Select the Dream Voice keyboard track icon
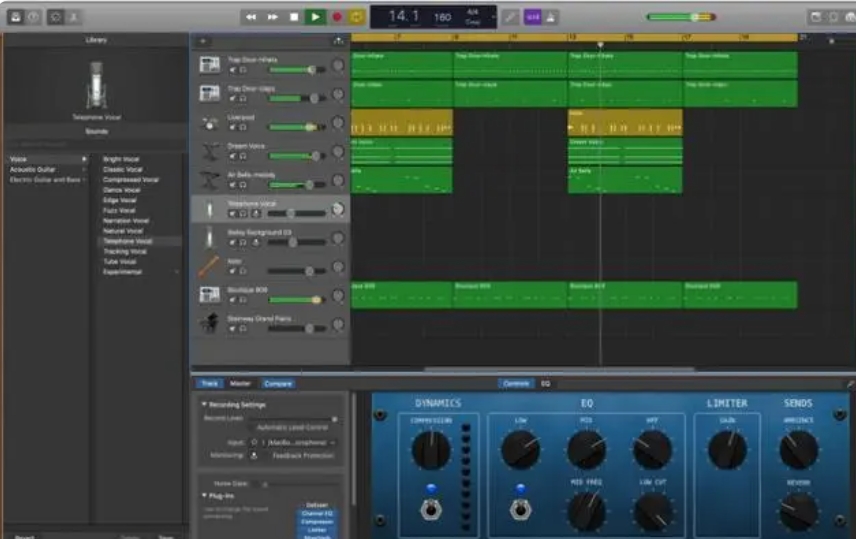Image resolution: width=856 pixels, height=539 pixels. coord(210,151)
